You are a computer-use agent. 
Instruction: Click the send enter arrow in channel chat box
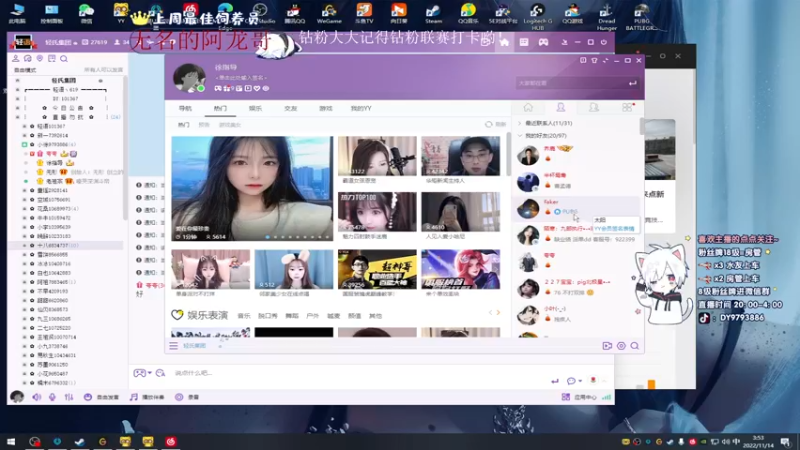[x=555, y=381]
